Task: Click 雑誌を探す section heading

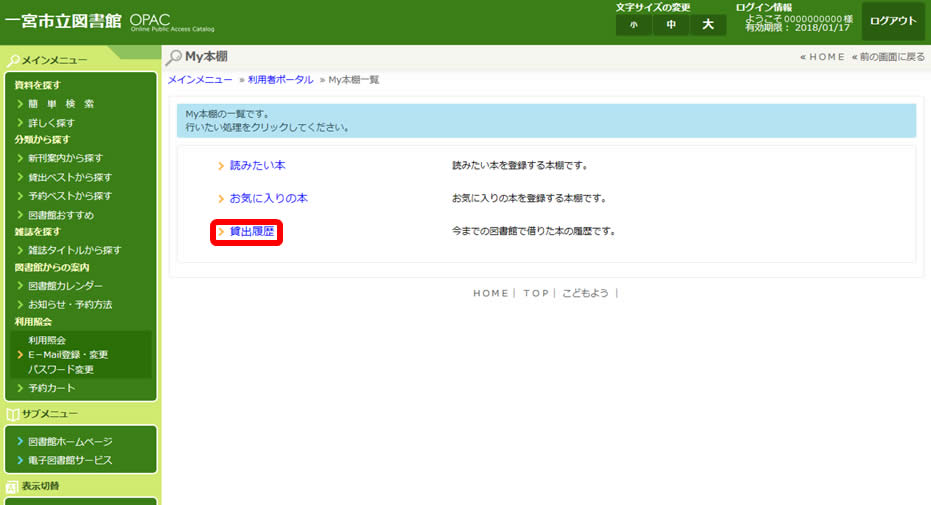Action: pyautogui.click(x=37, y=231)
